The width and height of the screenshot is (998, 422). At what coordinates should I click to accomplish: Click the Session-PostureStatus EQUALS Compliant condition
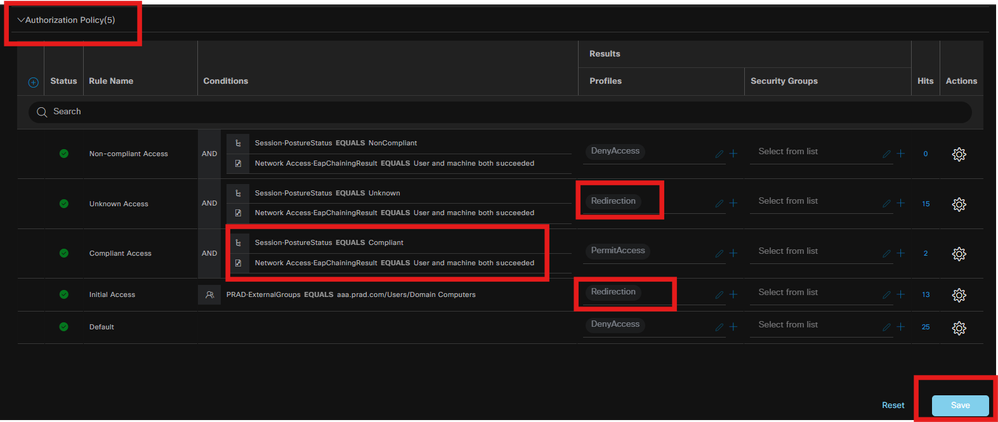(x=329, y=243)
